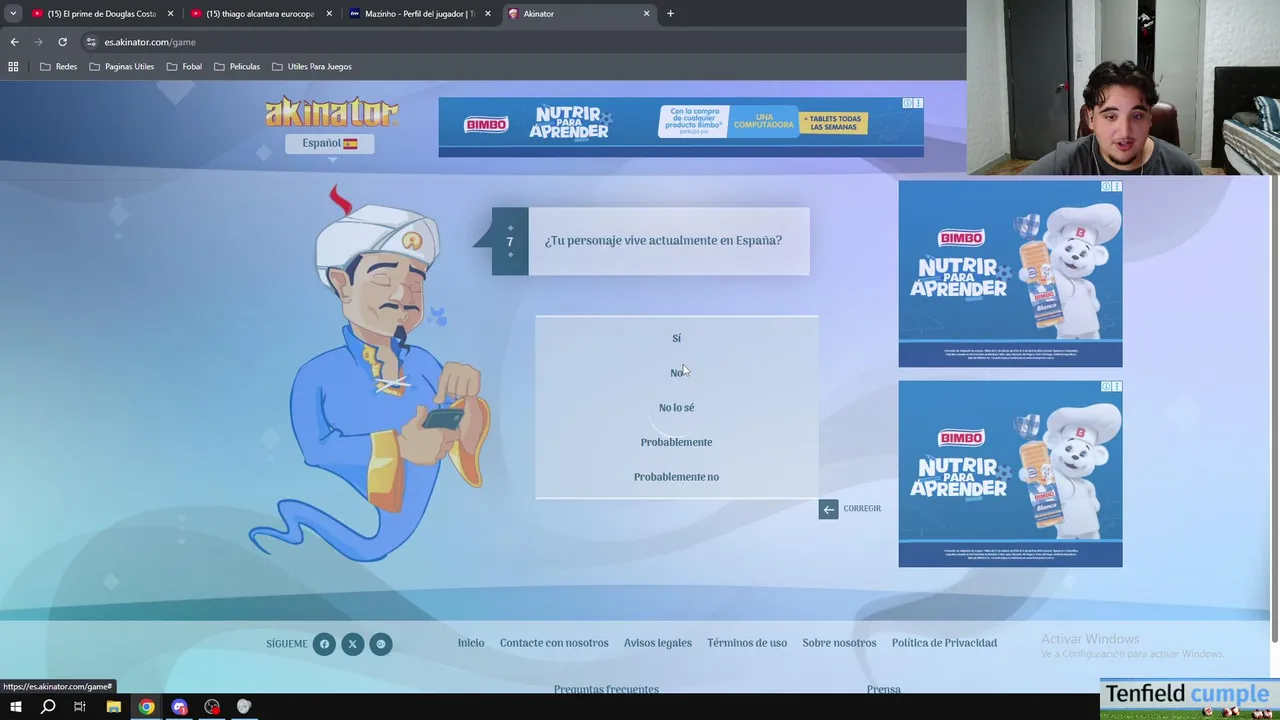Screen dimensions: 1280x720
Task: Close the thiago alcantara tab
Action: [329, 14]
